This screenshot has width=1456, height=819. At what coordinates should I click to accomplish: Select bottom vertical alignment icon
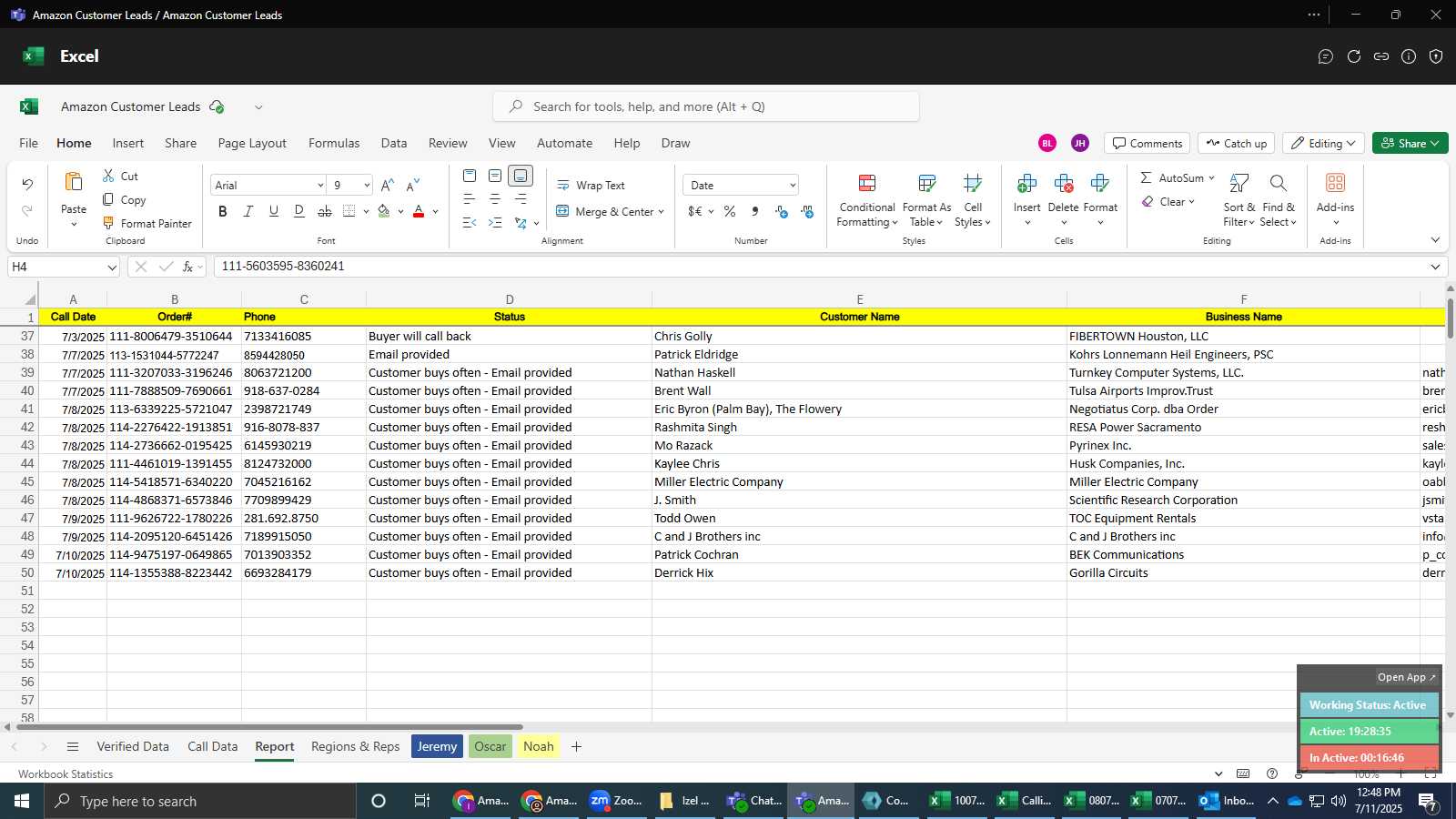[521, 175]
